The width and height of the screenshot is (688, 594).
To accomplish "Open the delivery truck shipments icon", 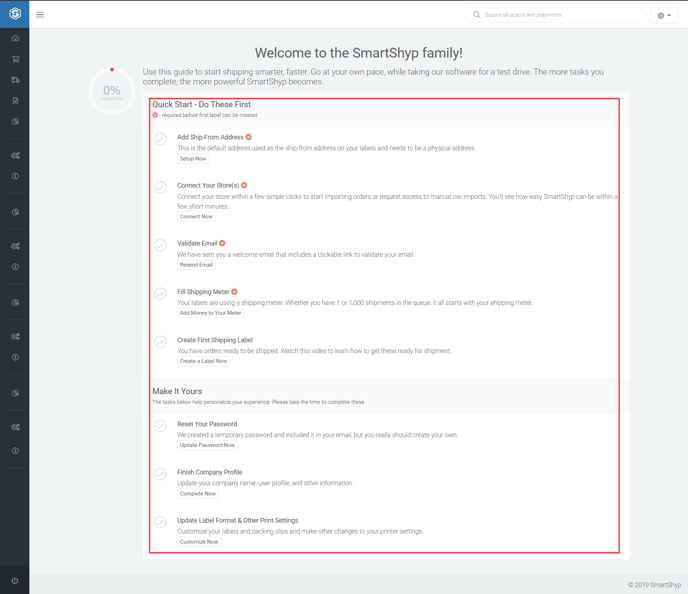I will coord(15,80).
